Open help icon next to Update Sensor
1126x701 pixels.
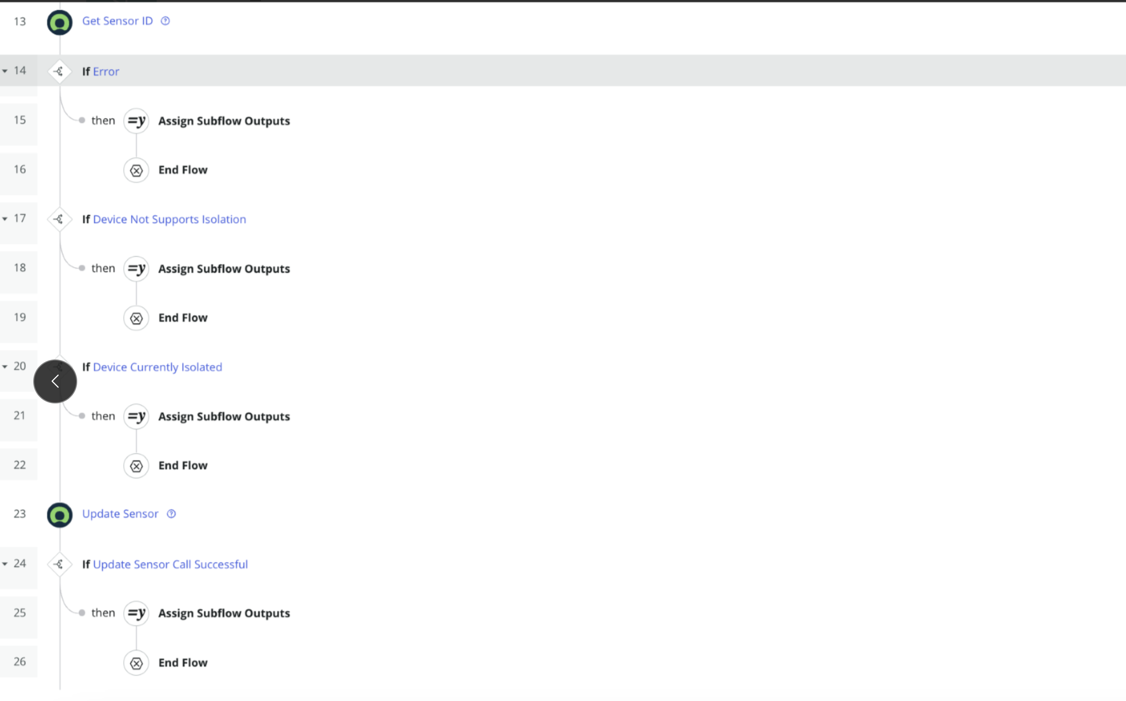coord(171,514)
